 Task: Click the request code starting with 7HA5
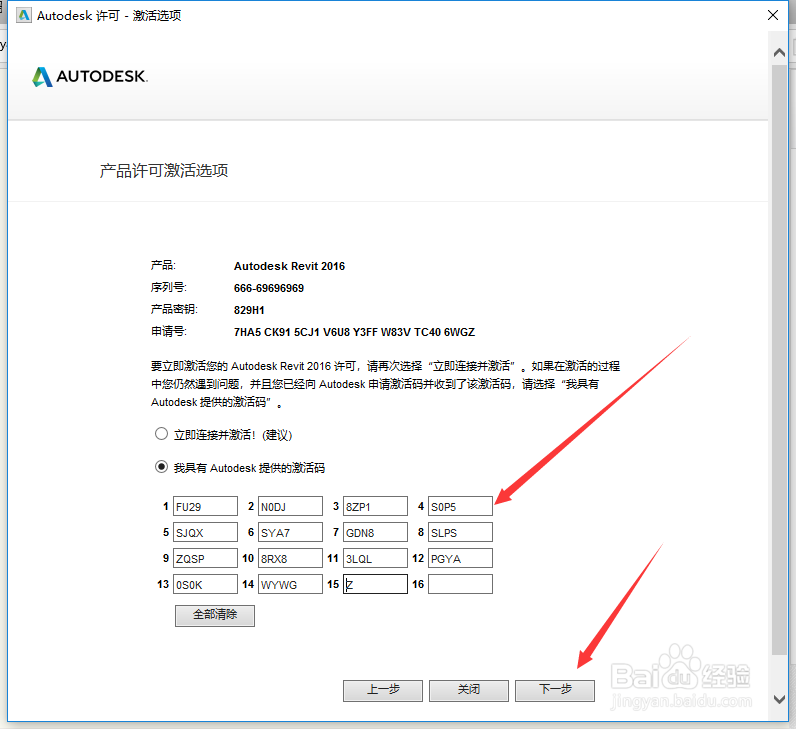coord(354,332)
